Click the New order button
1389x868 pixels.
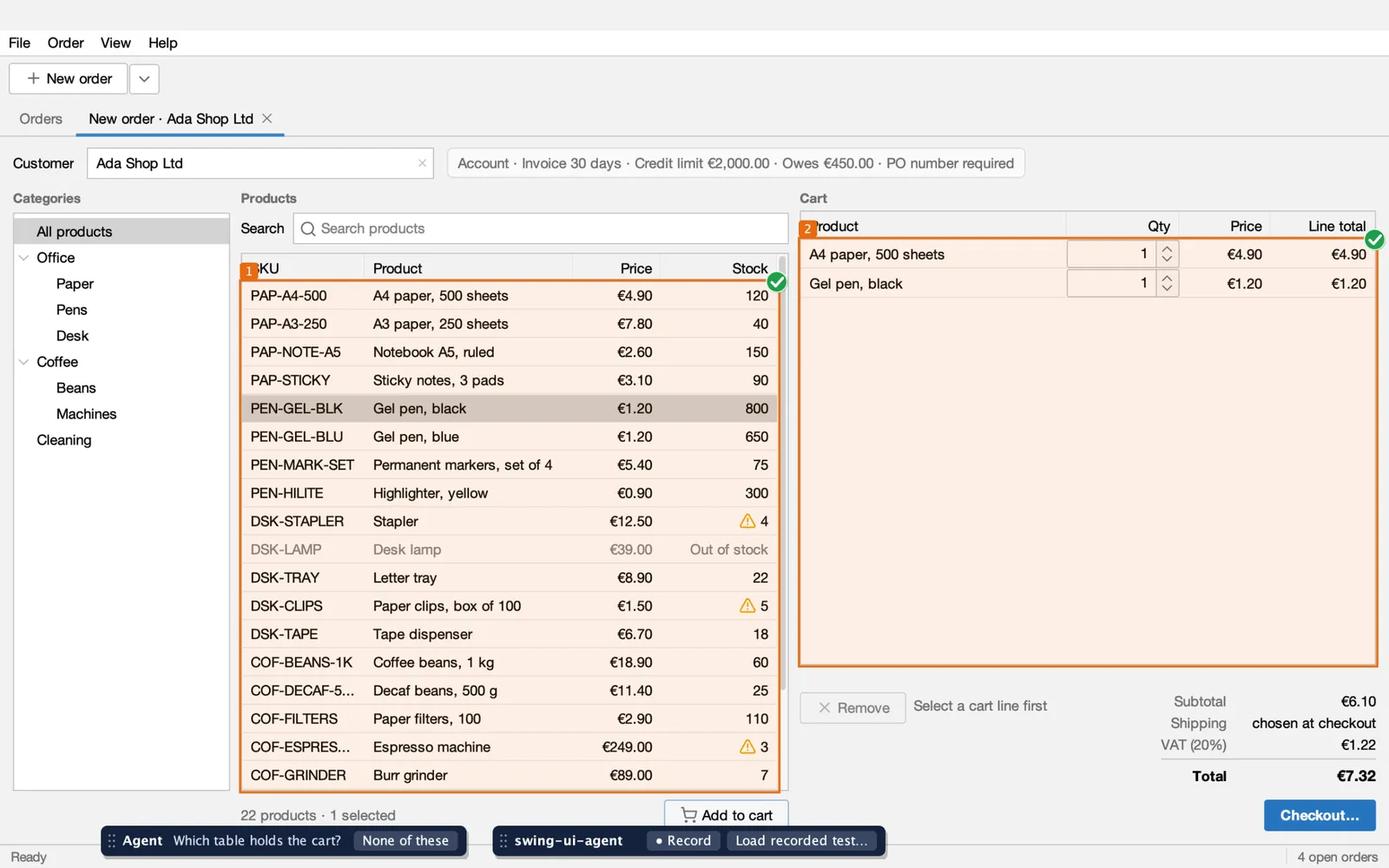69,78
